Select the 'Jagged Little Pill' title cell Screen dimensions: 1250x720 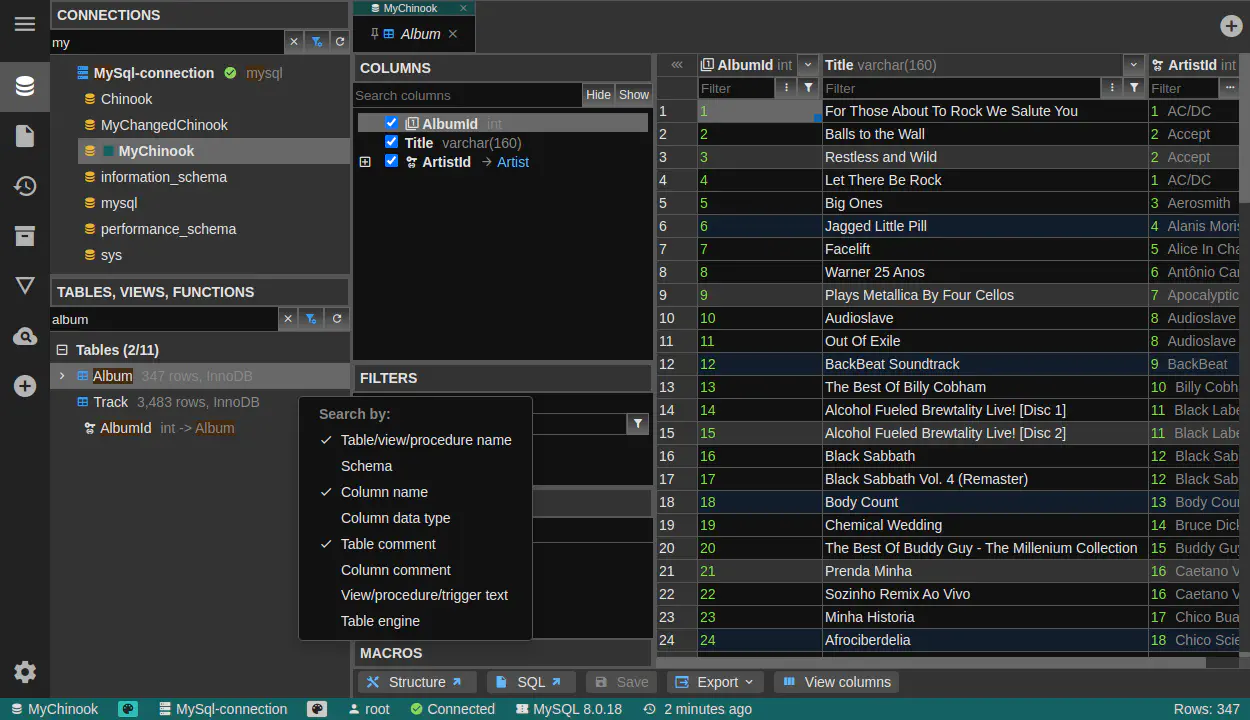pos(985,226)
